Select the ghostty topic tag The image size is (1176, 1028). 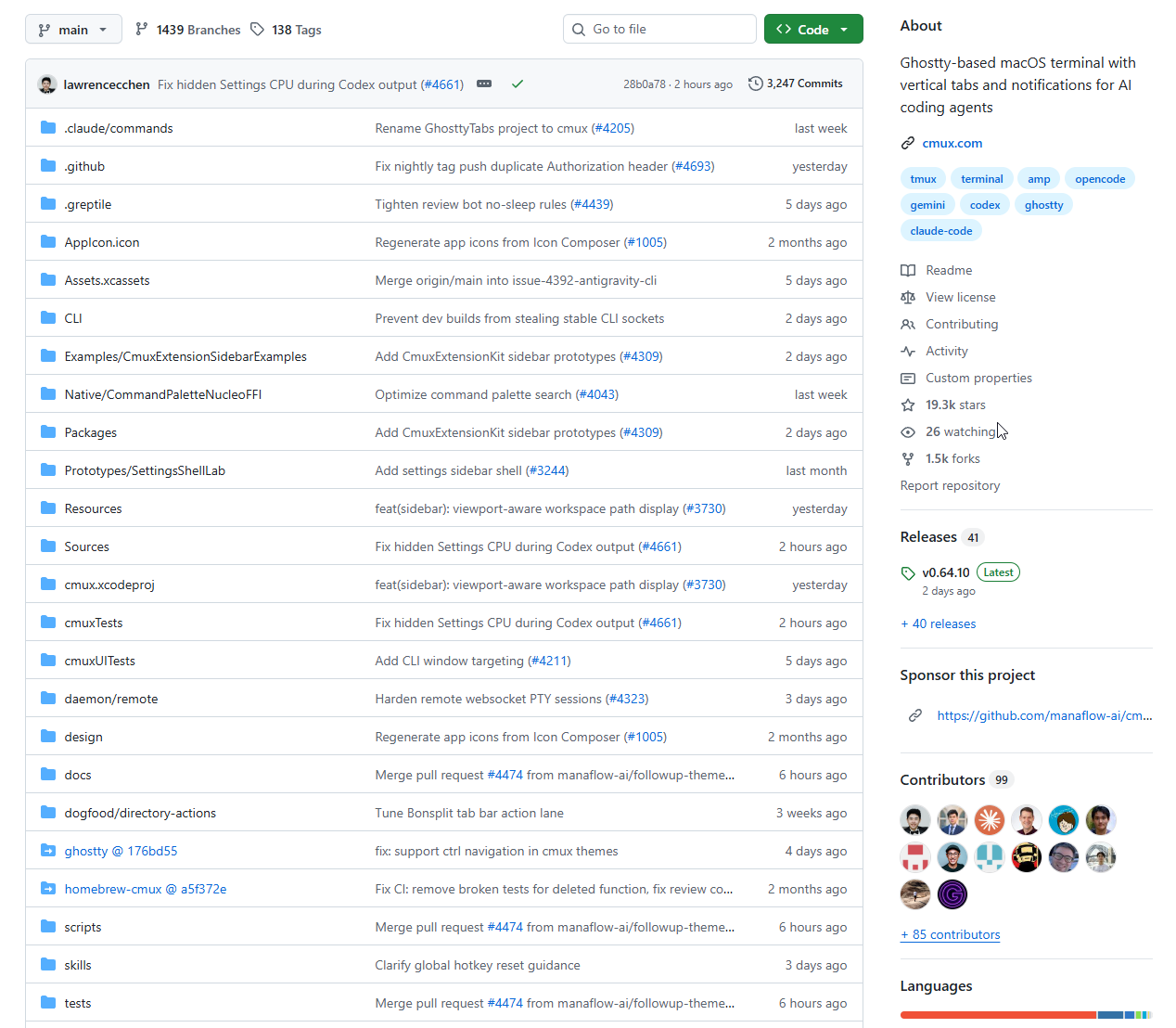tap(1044, 205)
